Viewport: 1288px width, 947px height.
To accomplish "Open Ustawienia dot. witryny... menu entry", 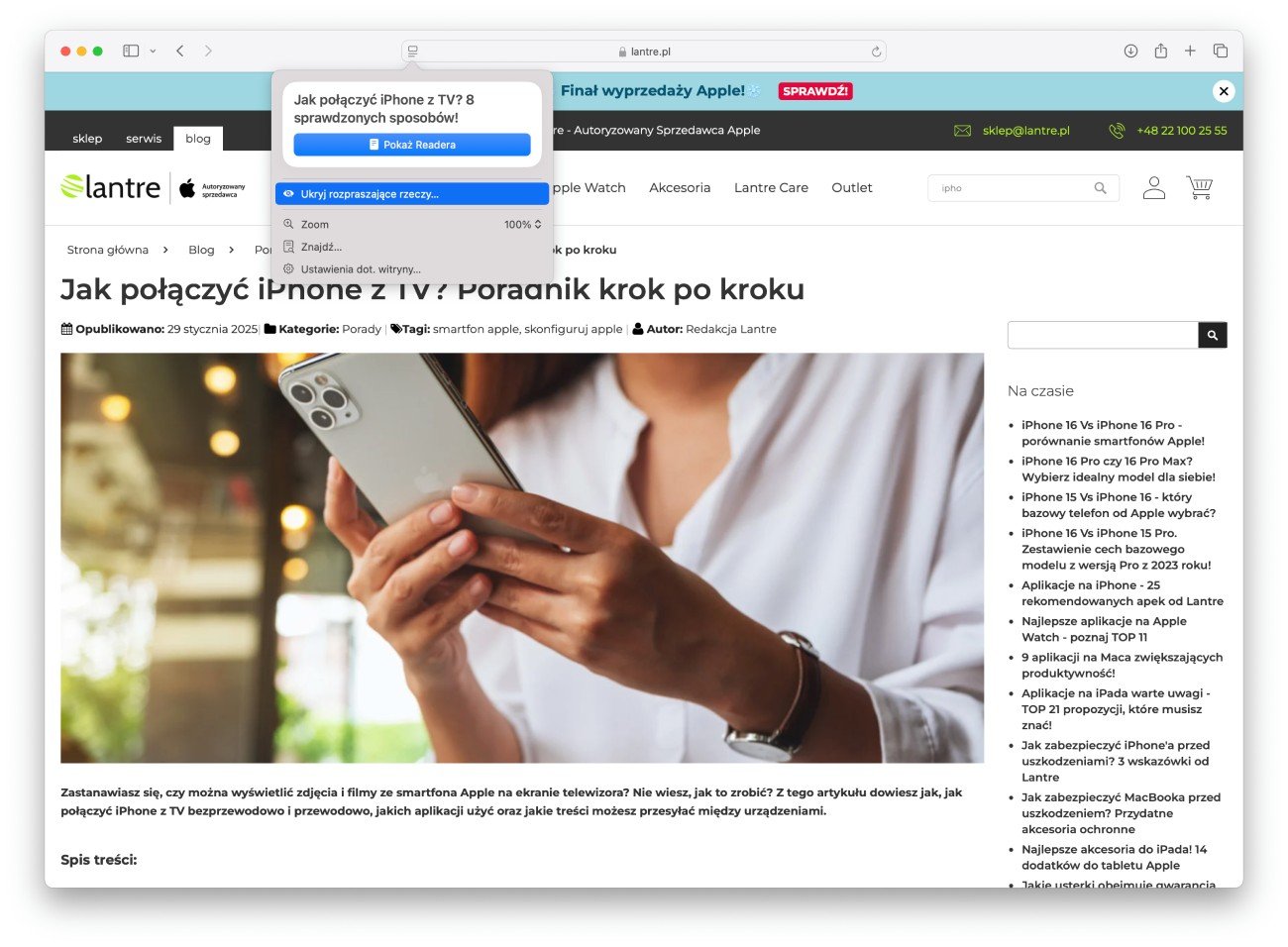I will click(x=412, y=269).
